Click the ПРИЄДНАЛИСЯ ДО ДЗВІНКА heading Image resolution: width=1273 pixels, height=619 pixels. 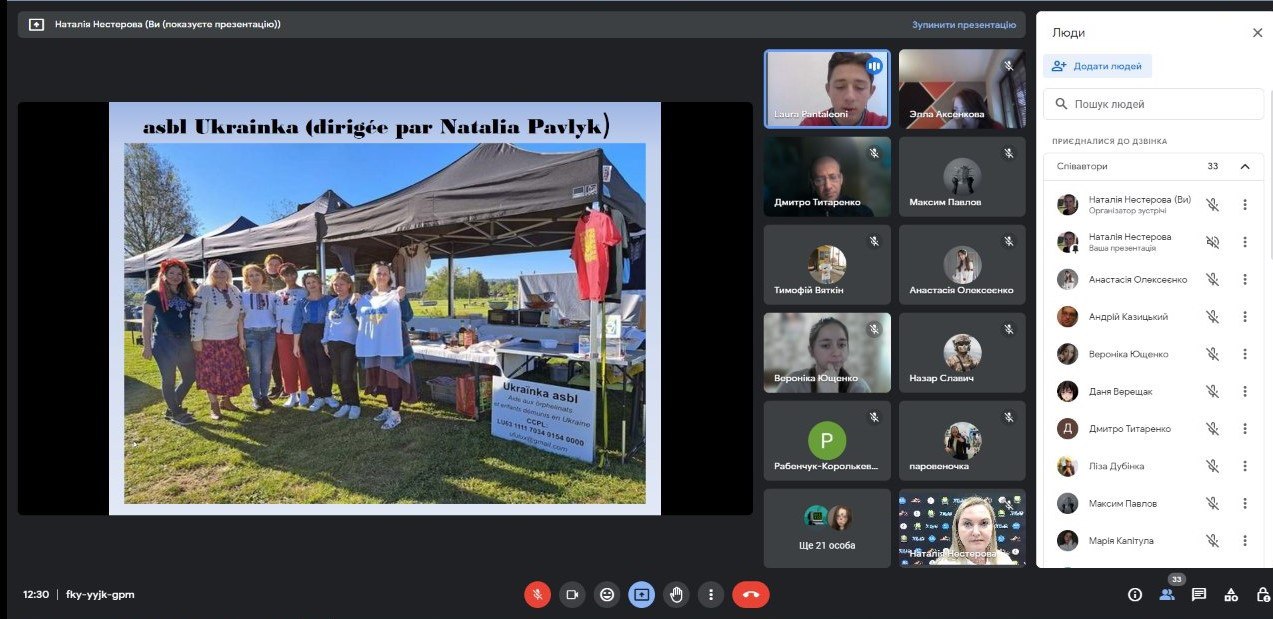pos(1109,142)
